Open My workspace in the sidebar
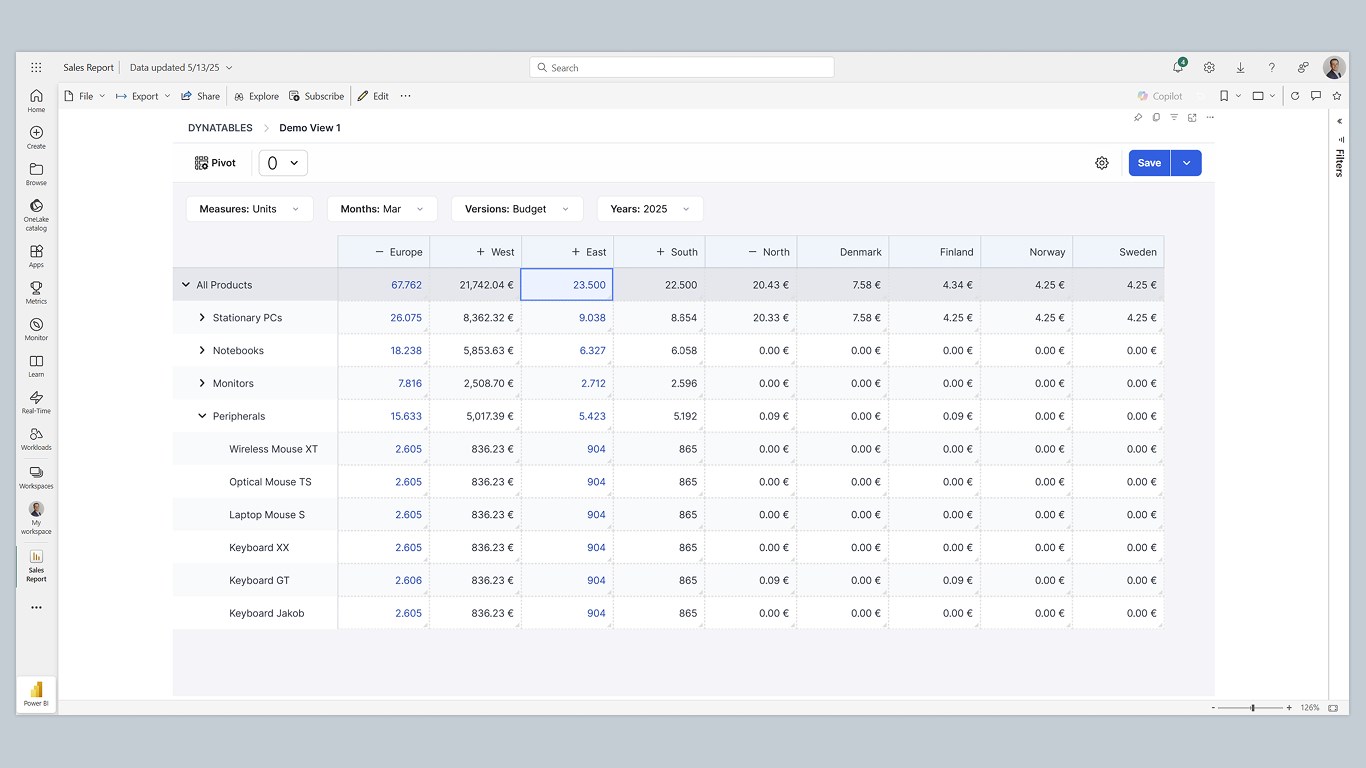Screen dimensions: 1366x768 [x=36, y=518]
